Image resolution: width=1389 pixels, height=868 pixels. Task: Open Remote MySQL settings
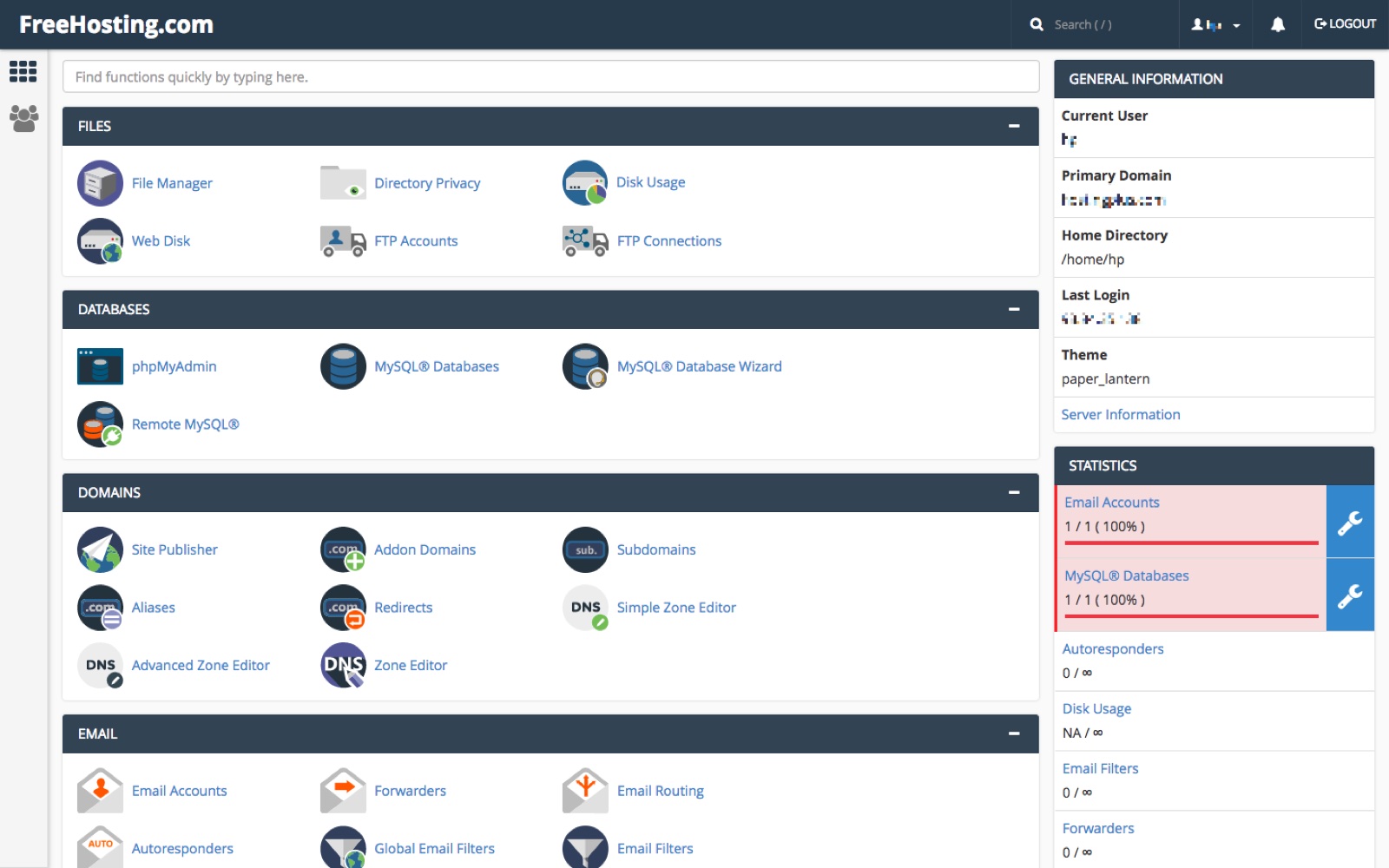pos(186,424)
